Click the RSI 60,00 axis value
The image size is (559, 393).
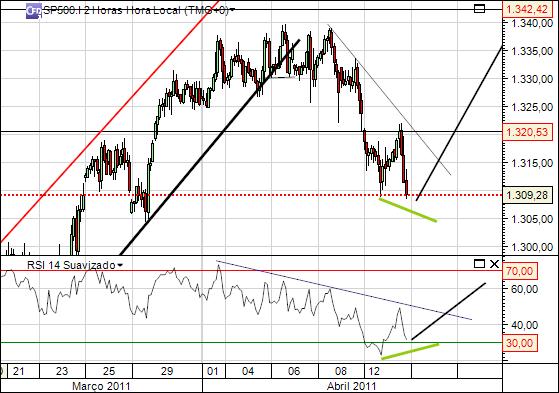(524, 289)
